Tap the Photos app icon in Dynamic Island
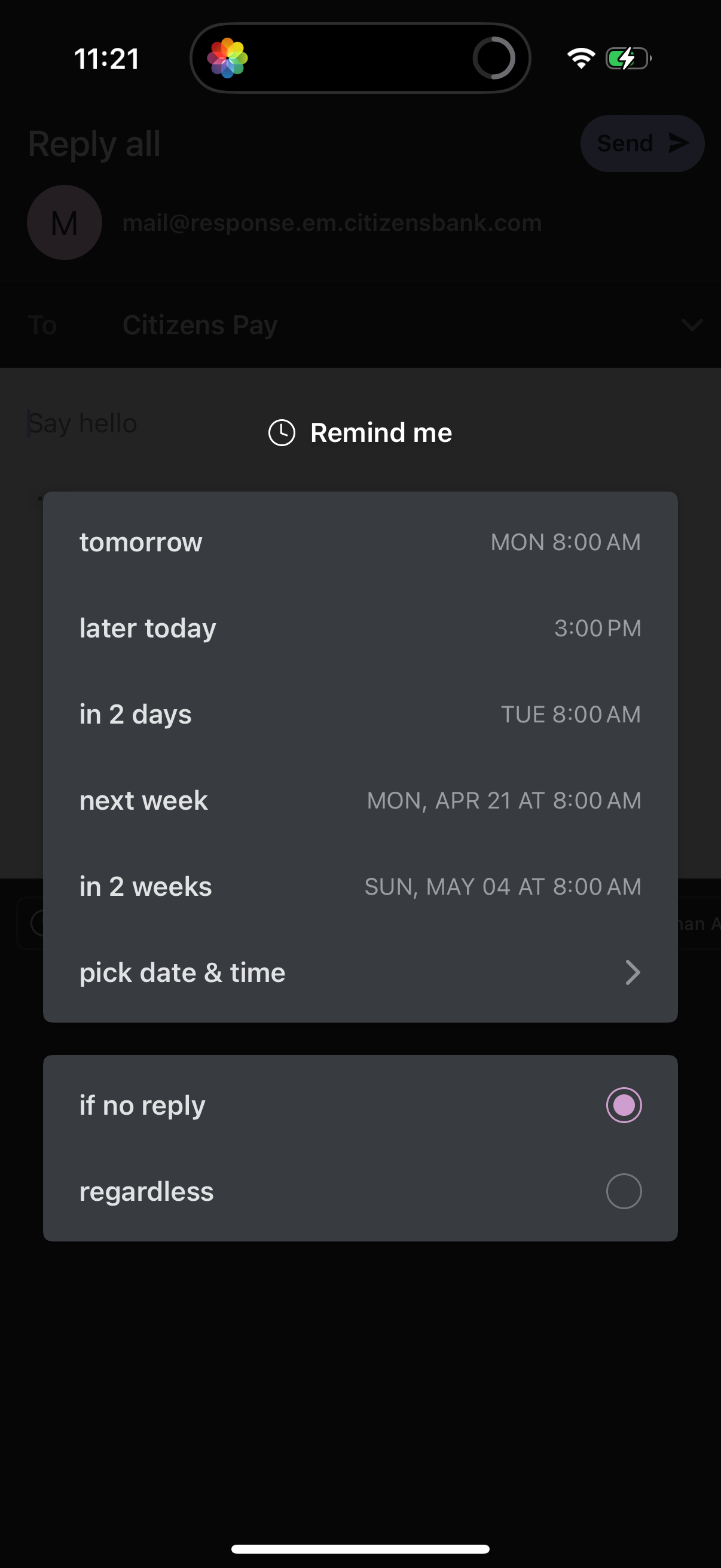 (x=228, y=59)
